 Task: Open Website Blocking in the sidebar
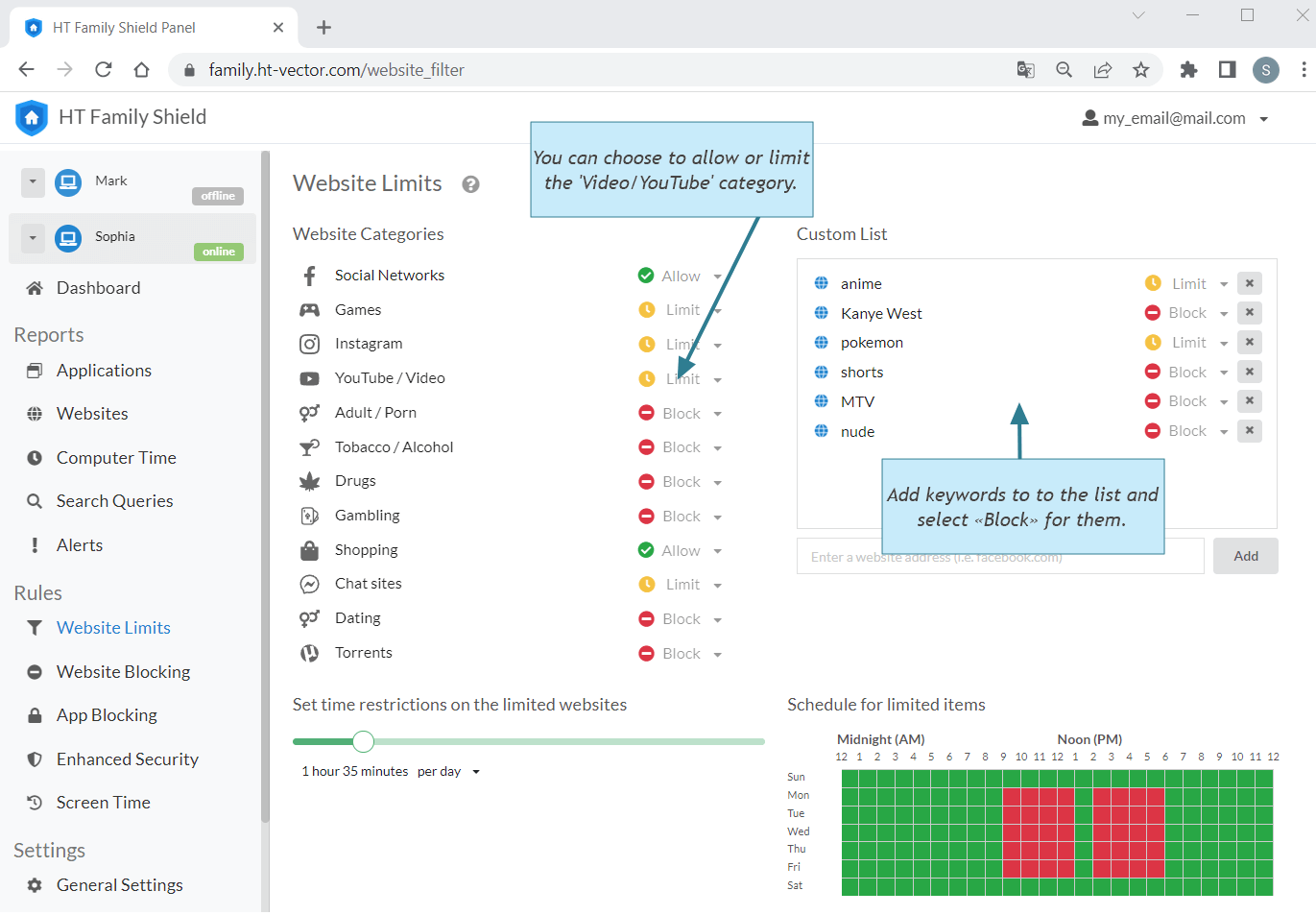coord(123,672)
